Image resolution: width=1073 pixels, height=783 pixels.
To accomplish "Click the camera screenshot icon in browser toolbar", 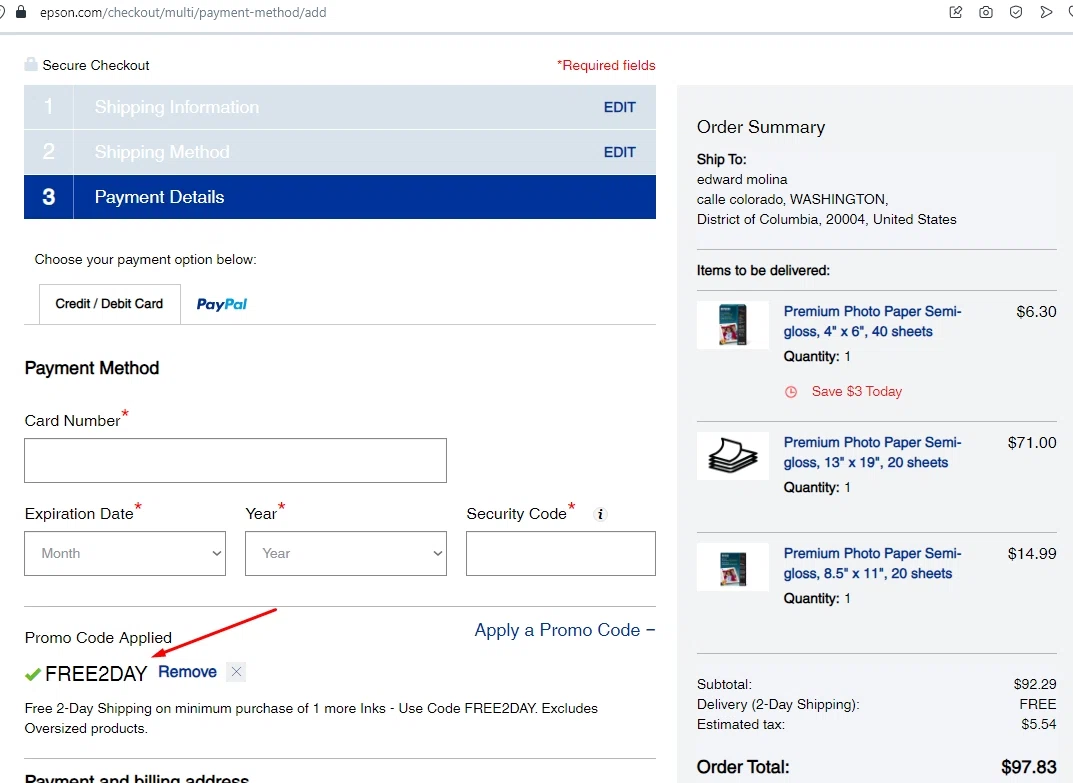I will 985,12.
